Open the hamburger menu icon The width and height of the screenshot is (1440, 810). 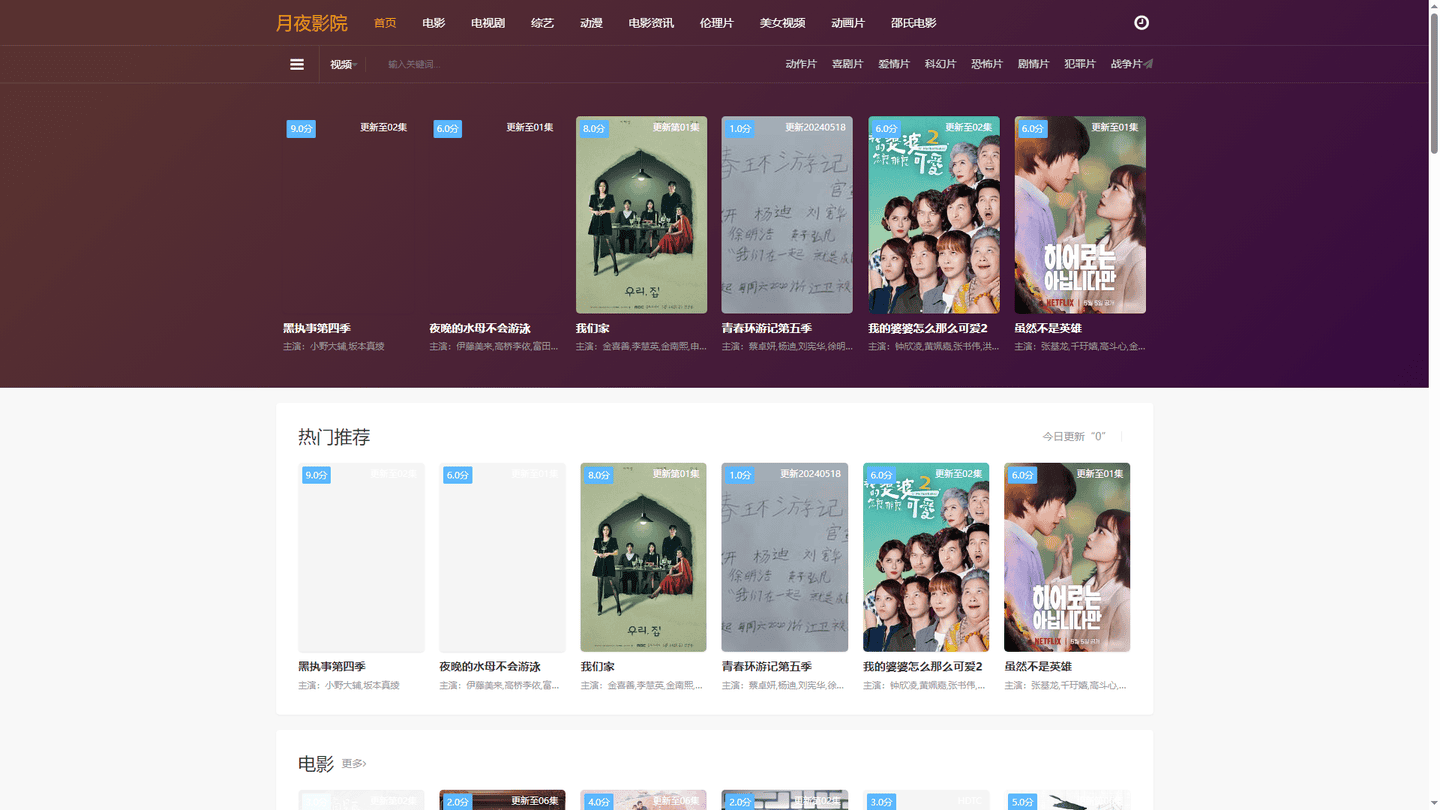click(x=297, y=64)
